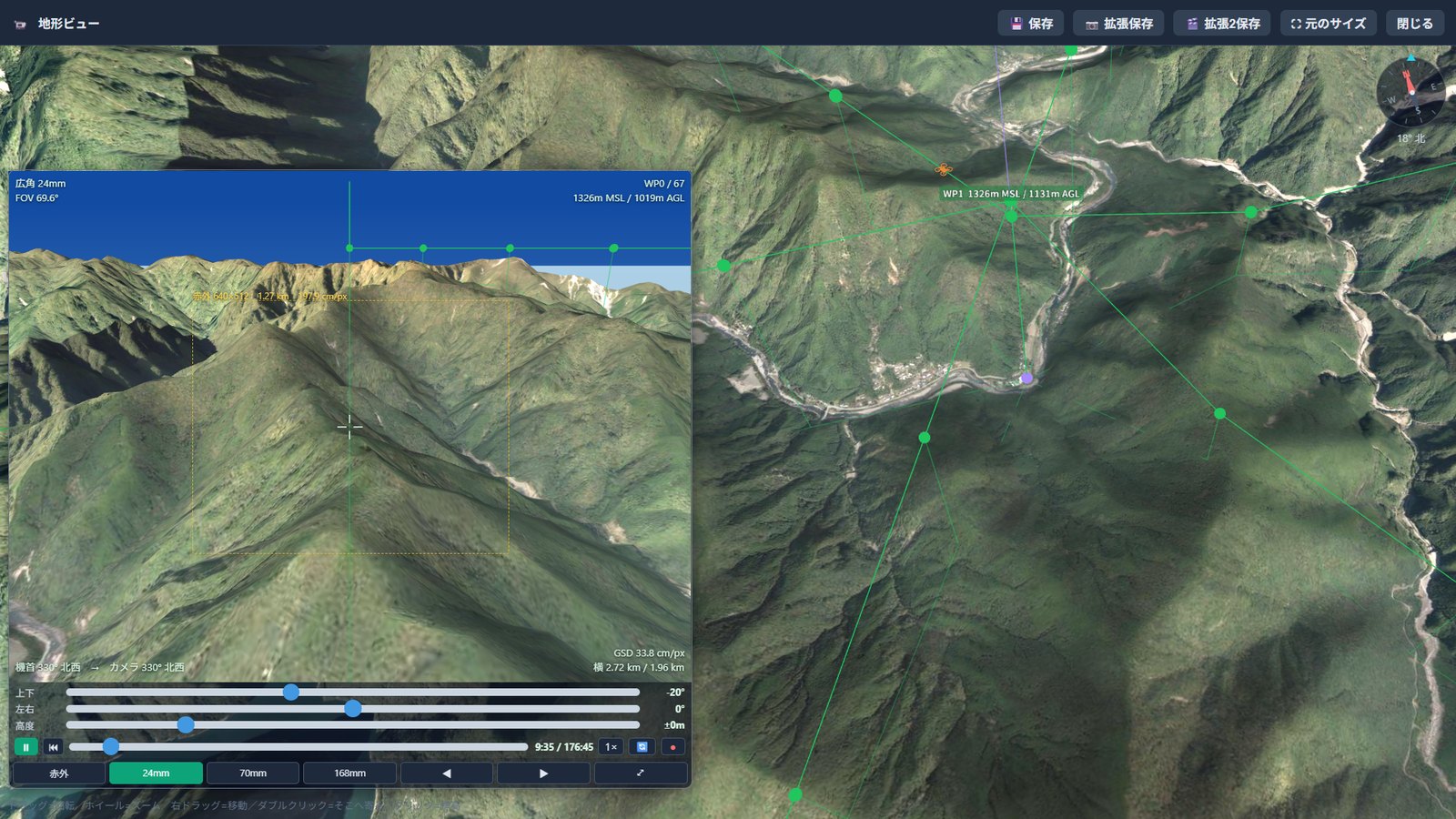Pause the flight playback
This screenshot has width=1456, height=819.
25,747
